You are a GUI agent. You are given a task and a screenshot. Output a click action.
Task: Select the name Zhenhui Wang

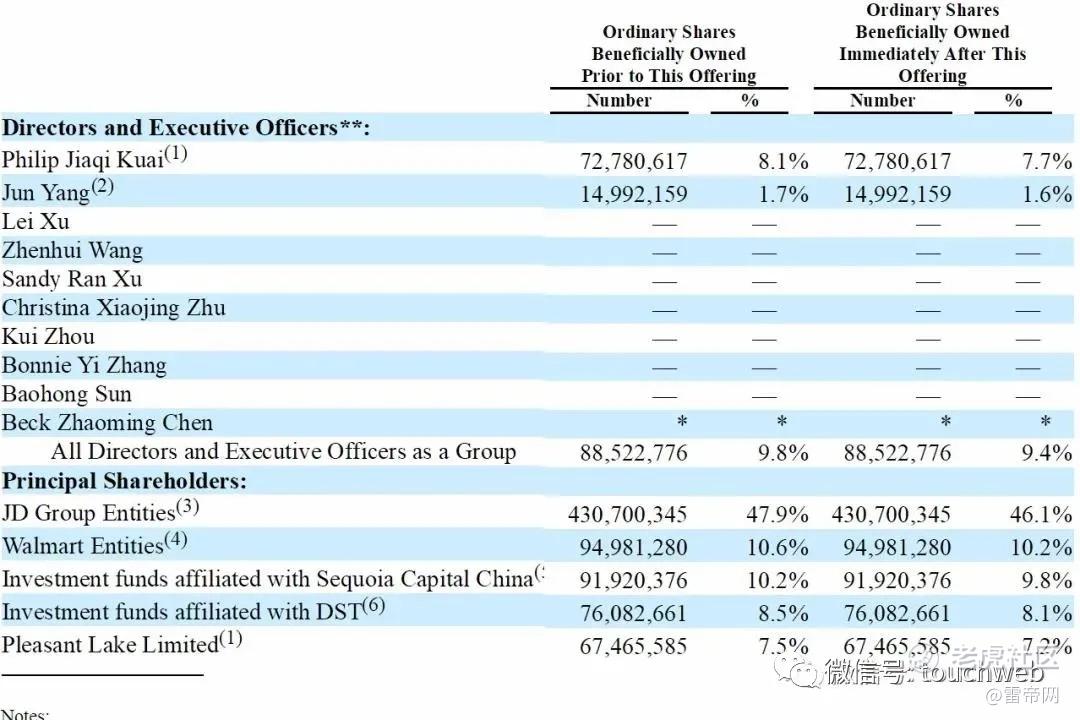click(72, 251)
